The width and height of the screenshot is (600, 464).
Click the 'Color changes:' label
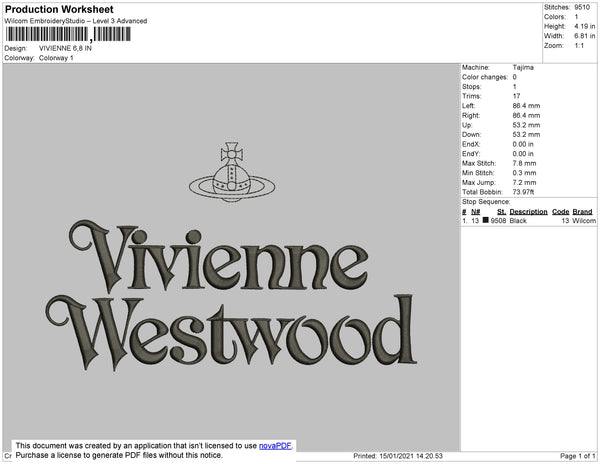click(x=485, y=77)
